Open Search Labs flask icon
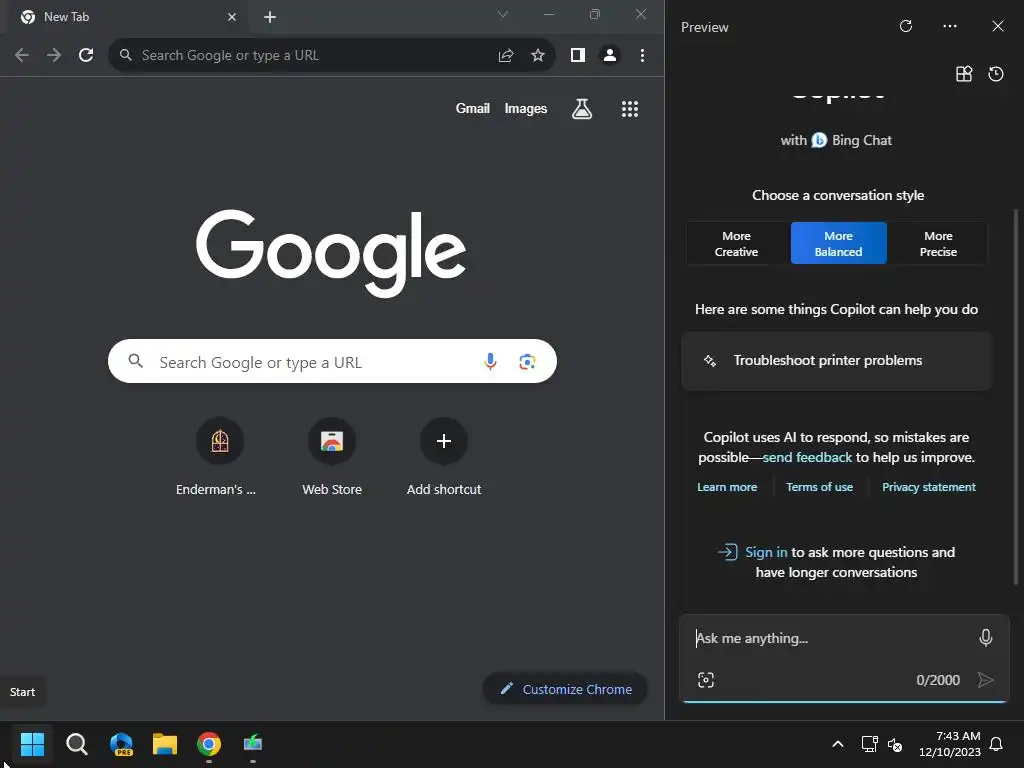 click(582, 109)
